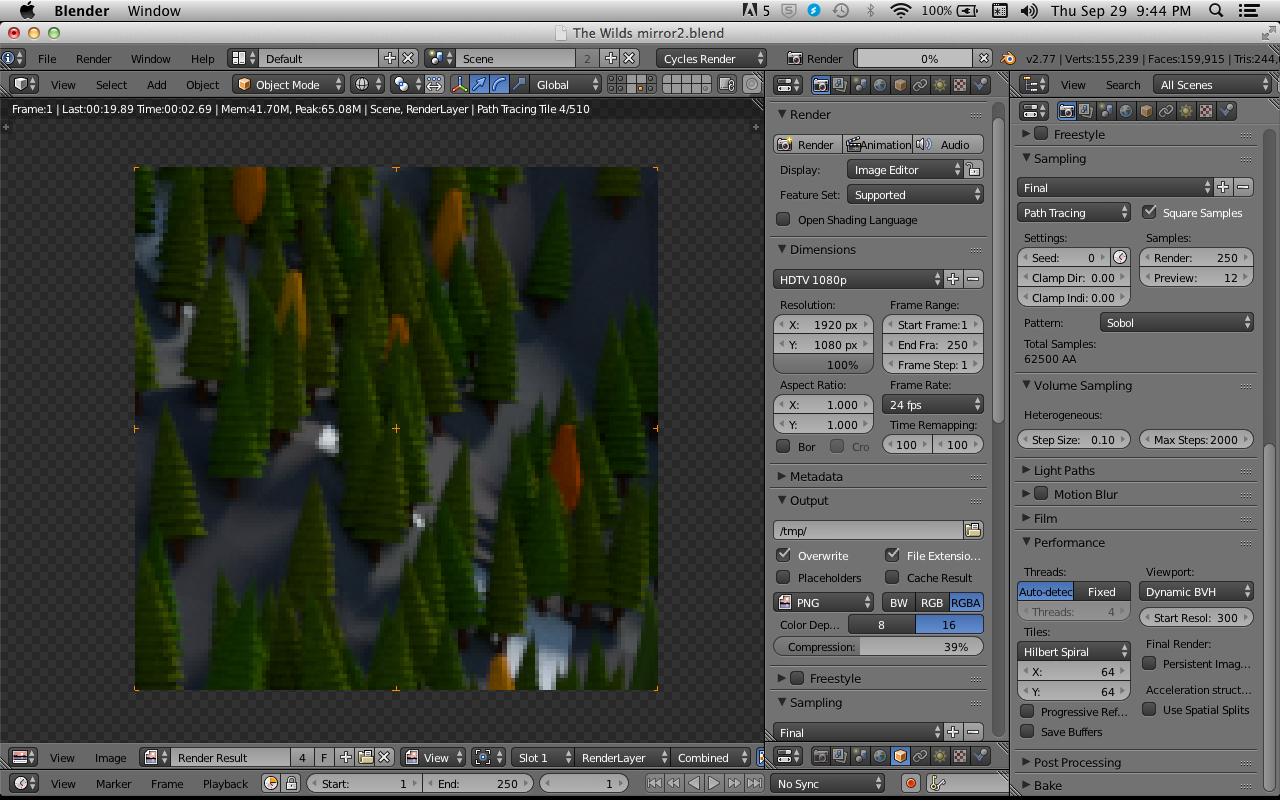Select the translate manipulator arrow icon

pyautogui.click(x=479, y=85)
